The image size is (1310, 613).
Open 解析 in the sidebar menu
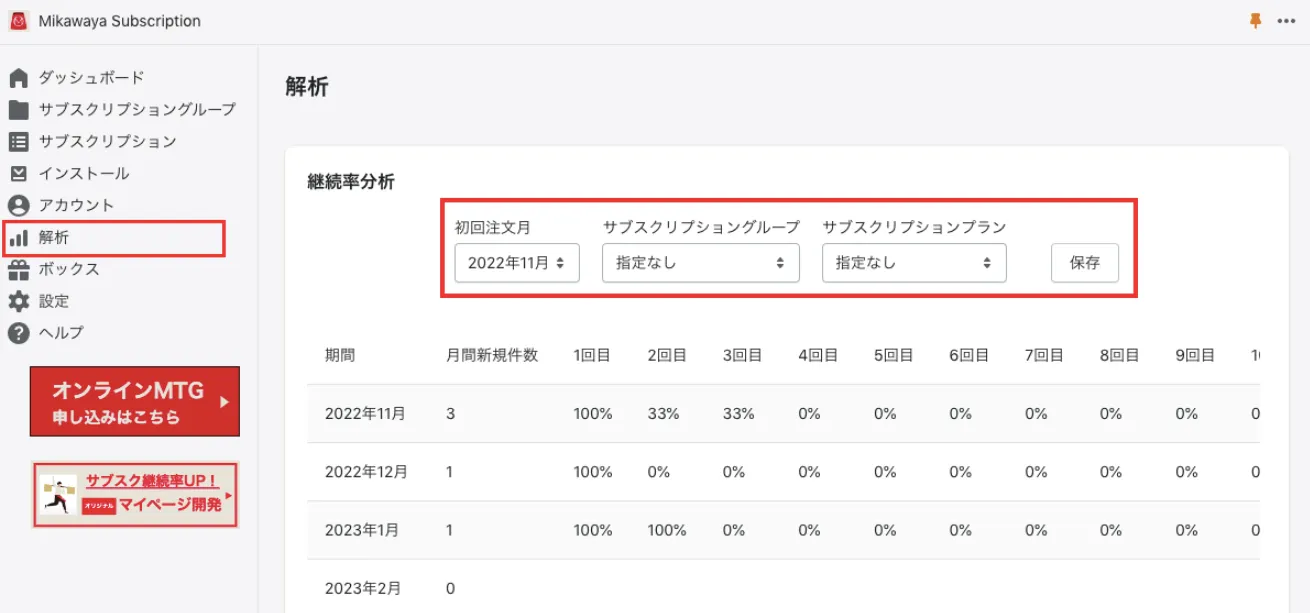point(54,238)
